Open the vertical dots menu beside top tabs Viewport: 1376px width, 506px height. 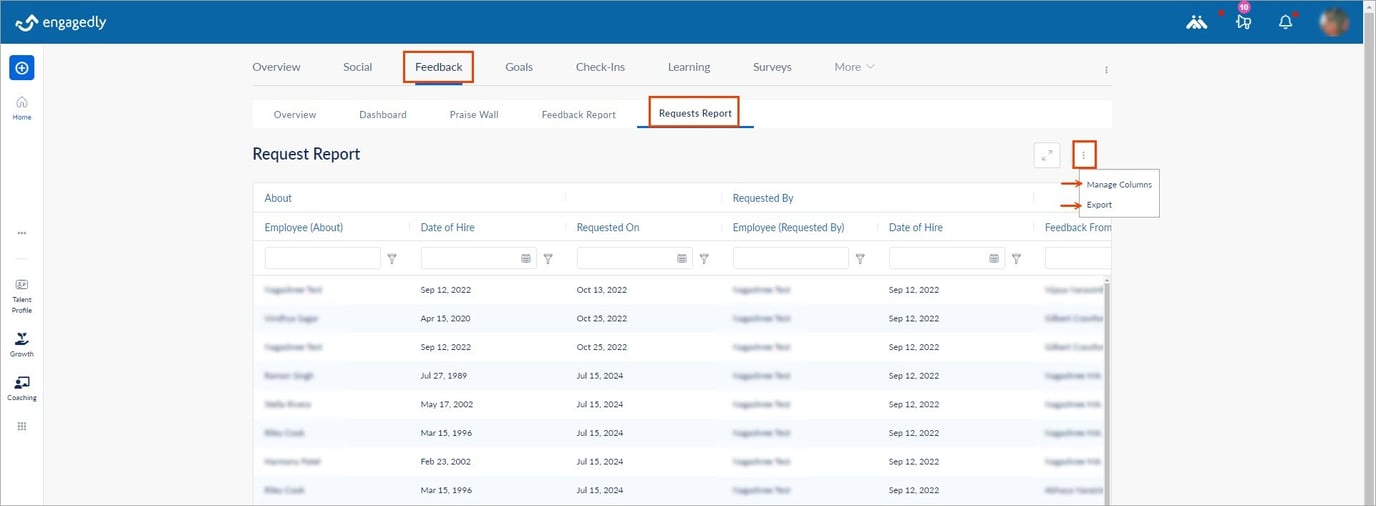coord(1106,70)
